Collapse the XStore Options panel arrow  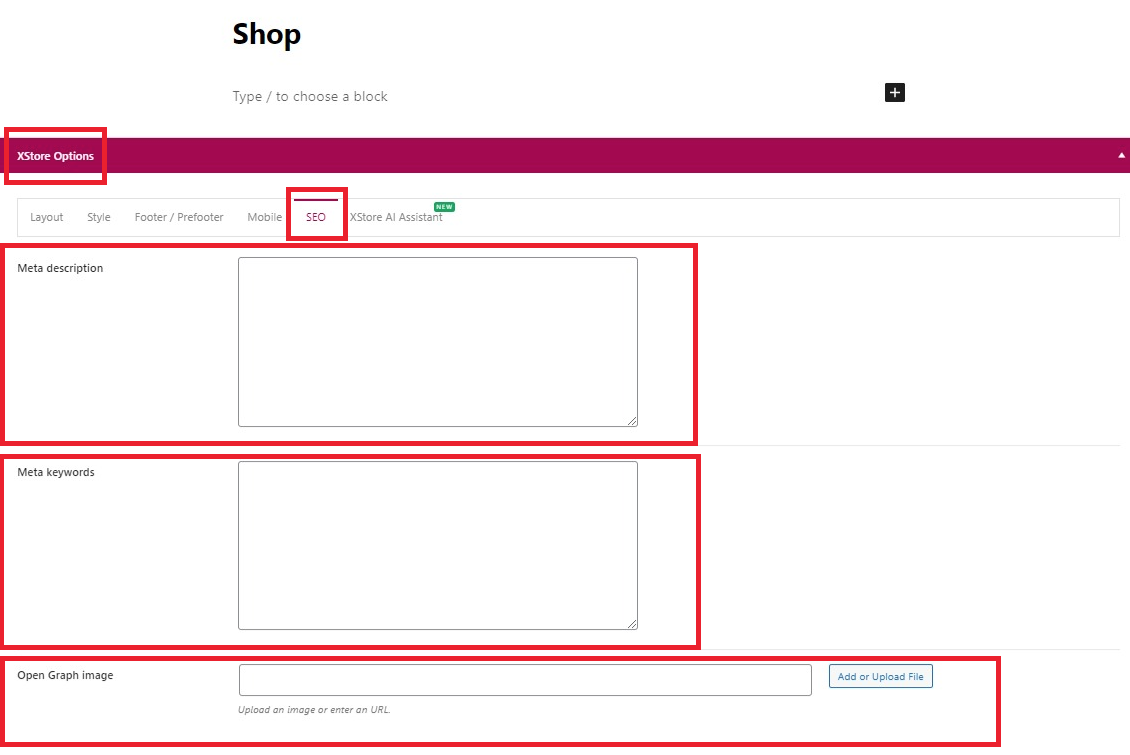point(1121,156)
